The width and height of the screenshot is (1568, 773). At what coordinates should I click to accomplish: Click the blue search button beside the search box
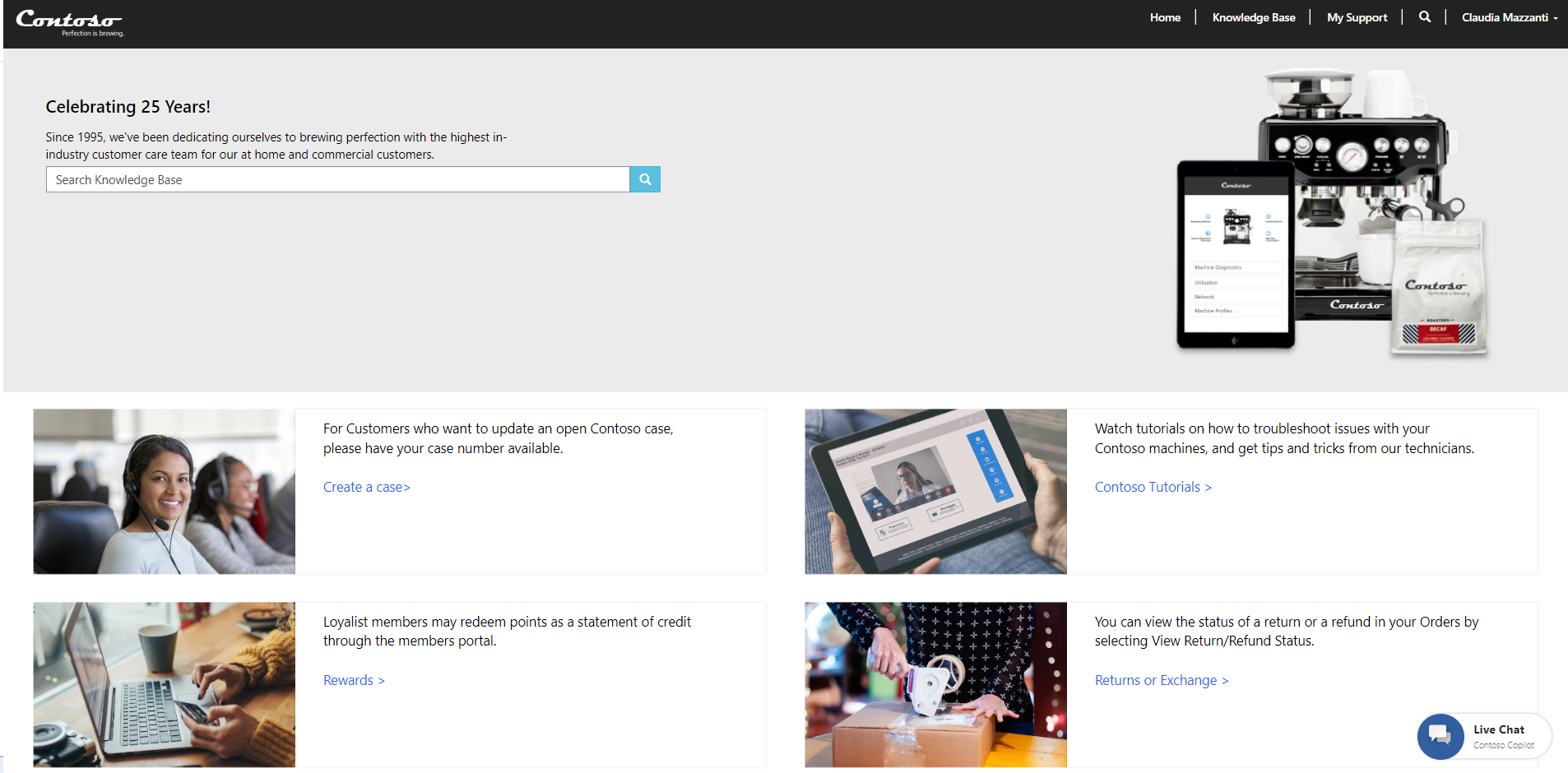click(644, 179)
